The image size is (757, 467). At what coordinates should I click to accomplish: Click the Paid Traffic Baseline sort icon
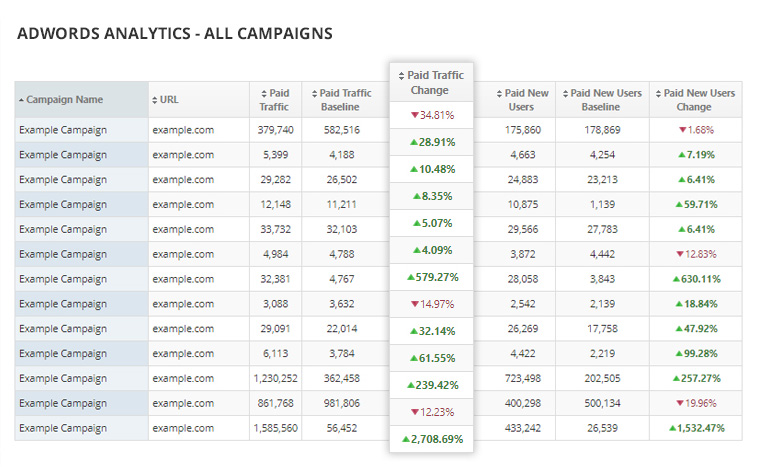[314, 94]
